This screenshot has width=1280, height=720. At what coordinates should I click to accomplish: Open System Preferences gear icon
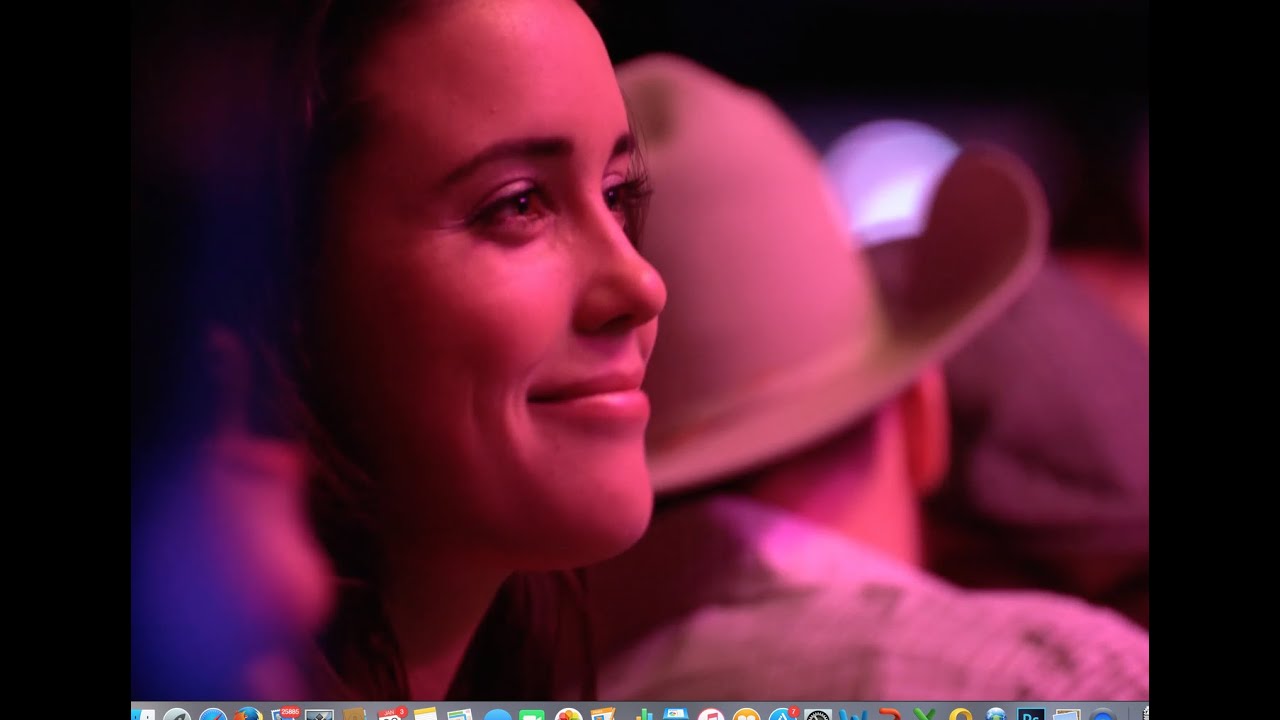click(818, 714)
